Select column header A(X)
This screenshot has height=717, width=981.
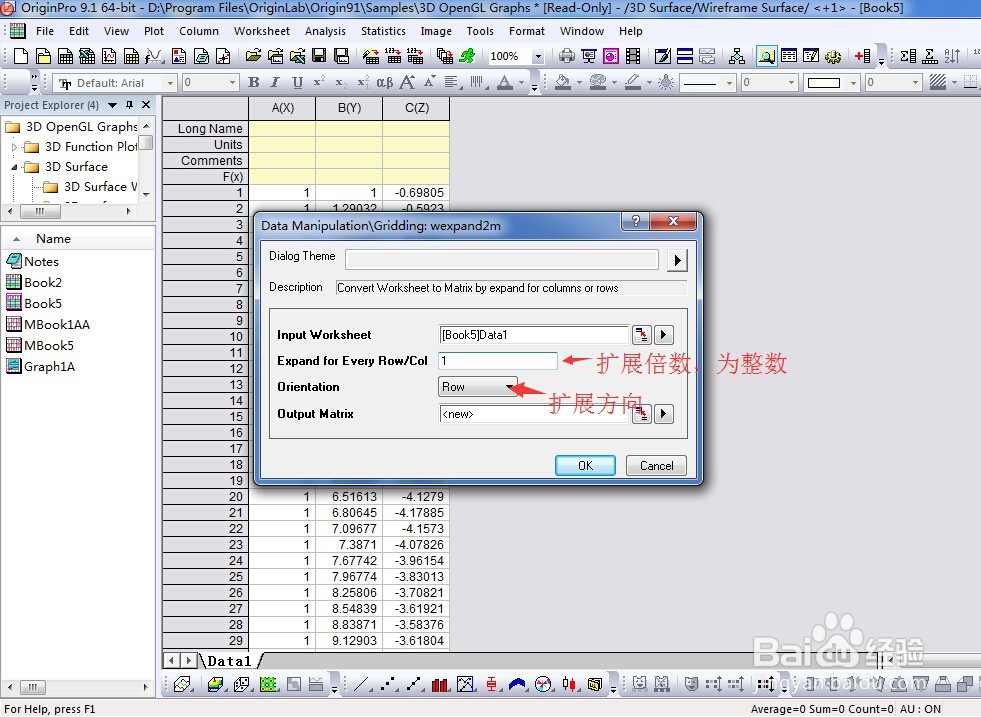tap(282, 108)
